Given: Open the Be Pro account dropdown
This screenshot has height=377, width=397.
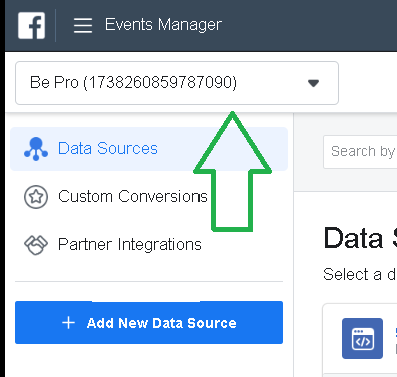Looking at the screenshot, I should pyautogui.click(x=177, y=83).
